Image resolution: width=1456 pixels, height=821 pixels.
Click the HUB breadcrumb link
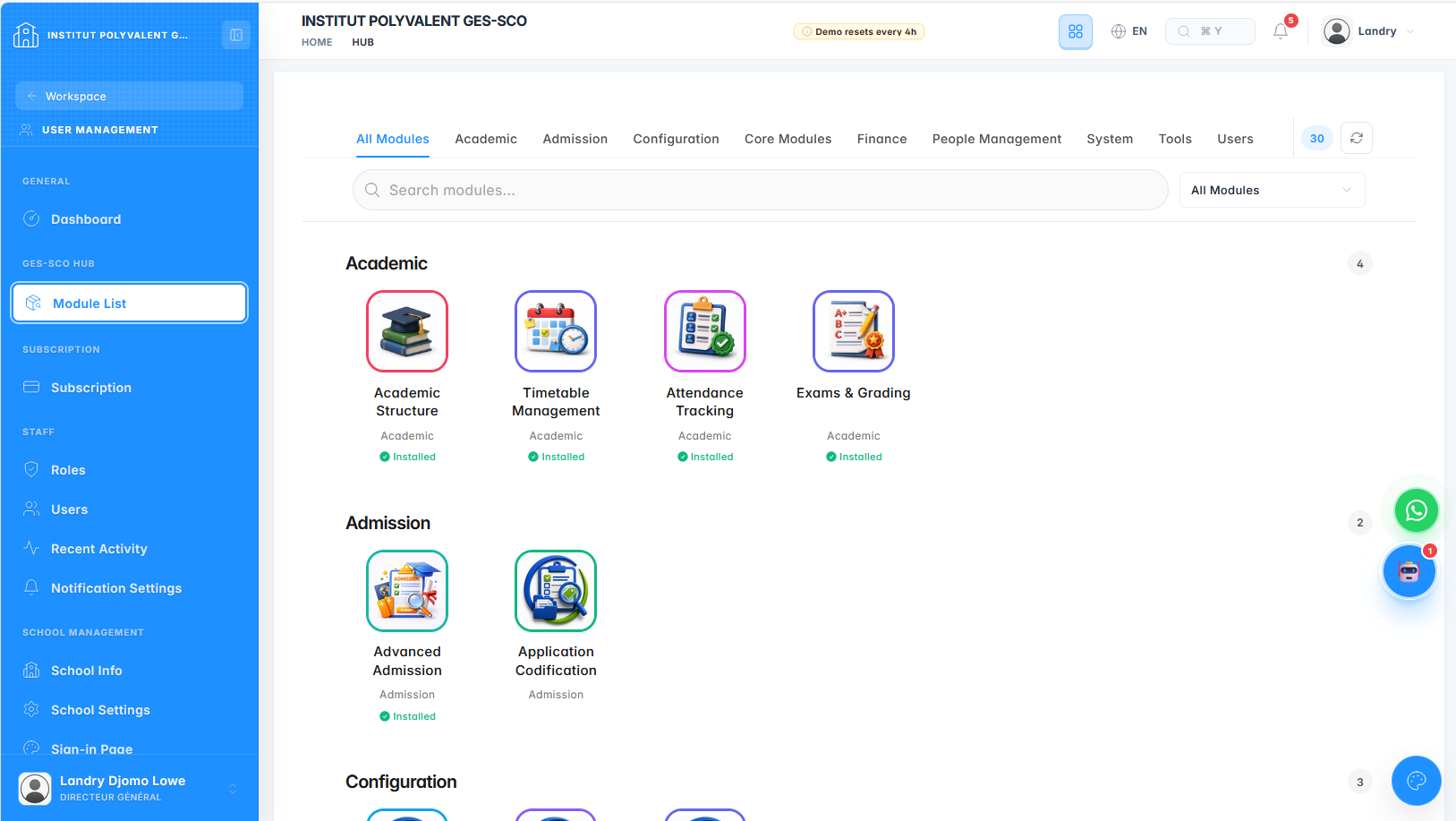tap(362, 42)
